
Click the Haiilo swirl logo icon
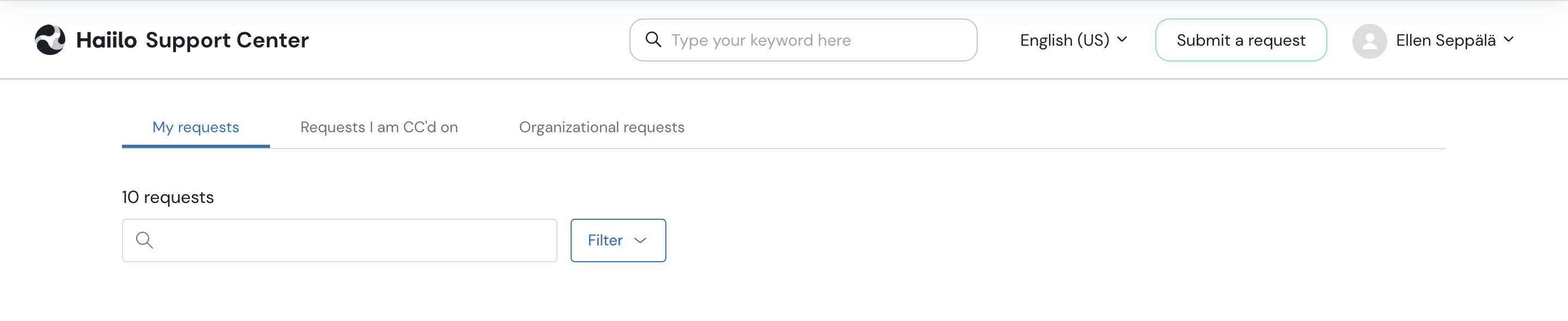[50, 40]
